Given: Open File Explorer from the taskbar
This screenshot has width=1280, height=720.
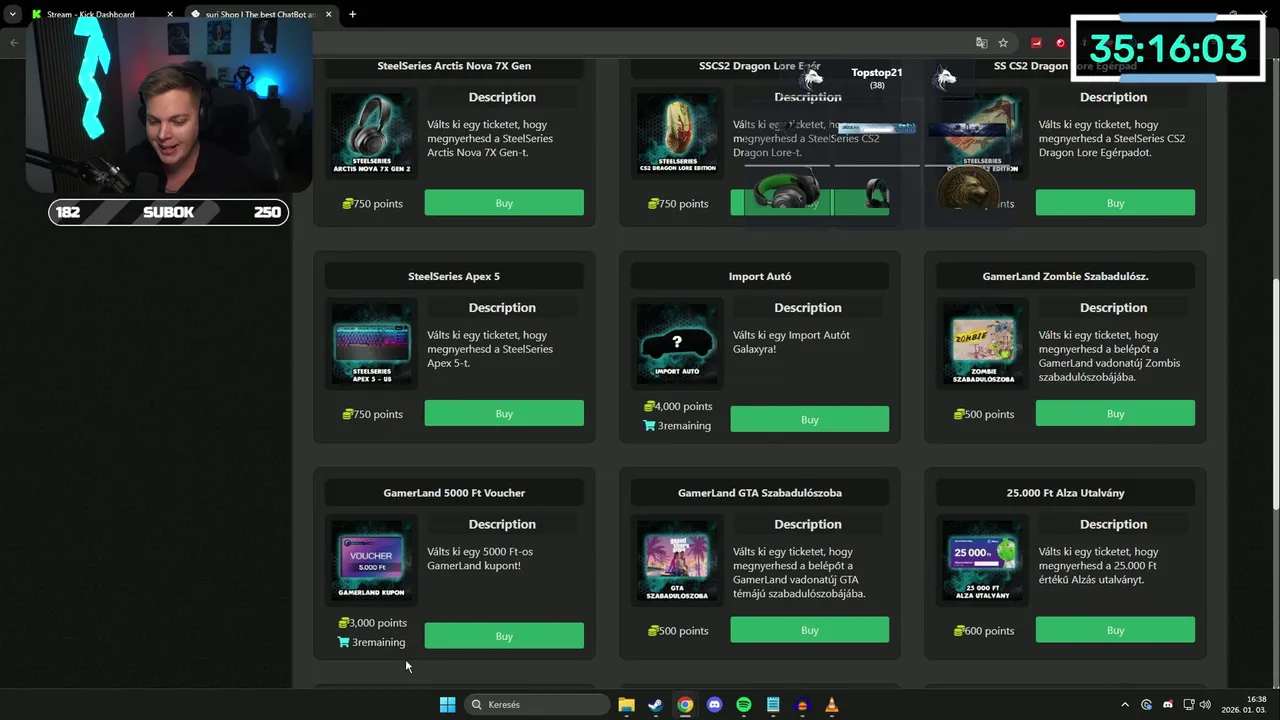Looking at the screenshot, I should [626, 704].
